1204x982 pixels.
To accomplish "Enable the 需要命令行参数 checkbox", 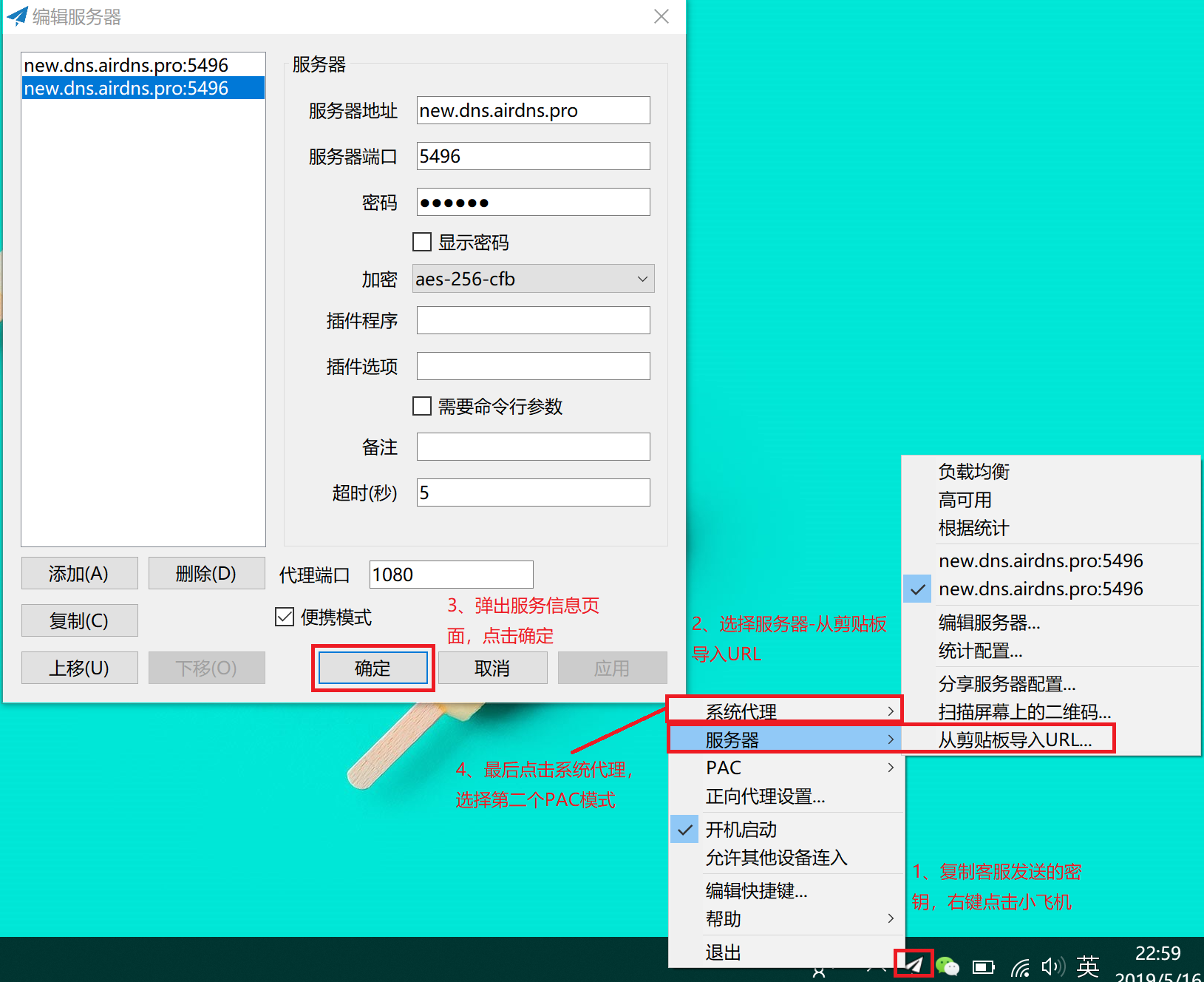I will (422, 406).
